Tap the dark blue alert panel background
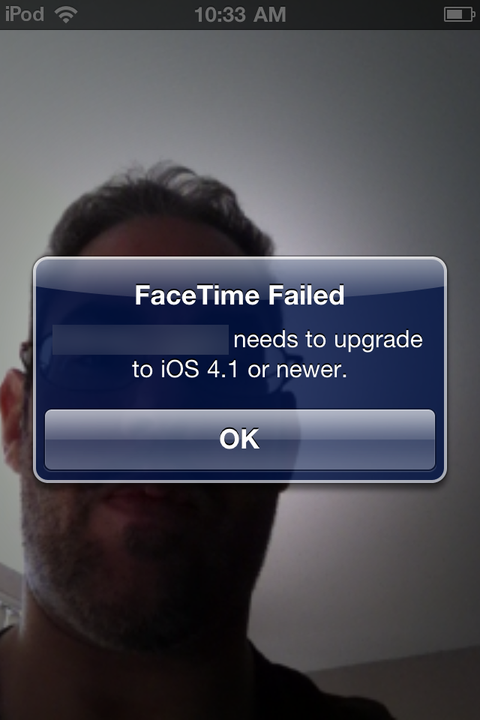 pyautogui.click(x=240, y=395)
